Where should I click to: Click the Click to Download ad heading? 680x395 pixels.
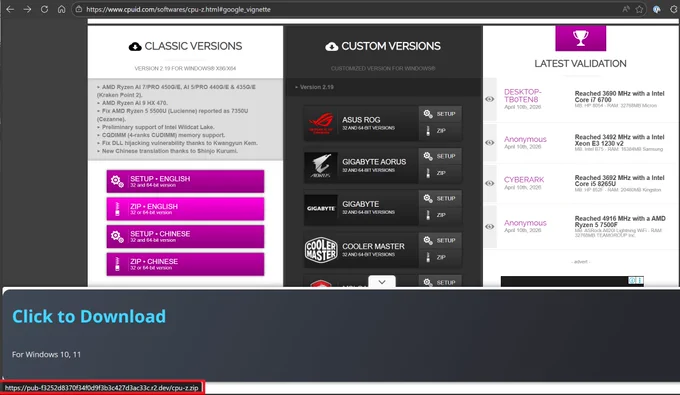click(x=89, y=317)
